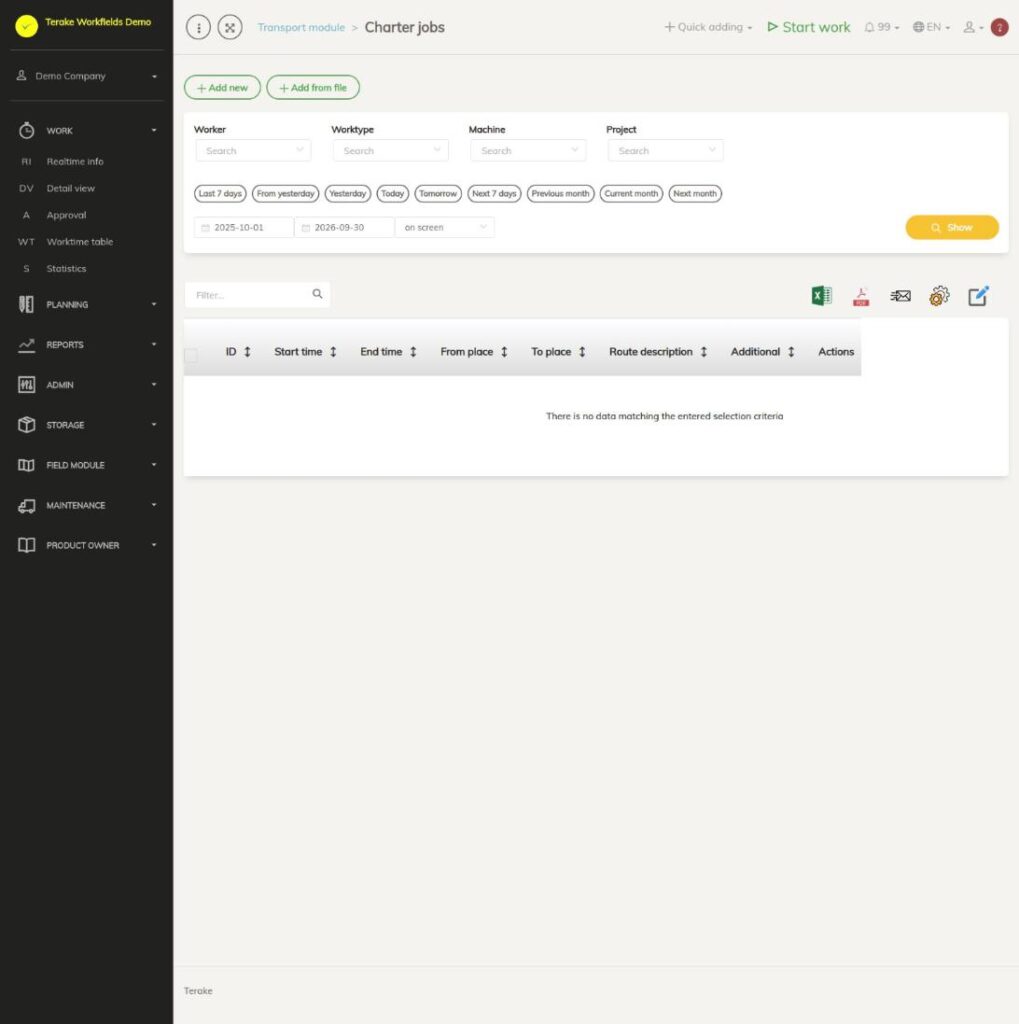Viewport: 1019px width, 1024px height.
Task: Click the yellow Show button
Action: [952, 227]
